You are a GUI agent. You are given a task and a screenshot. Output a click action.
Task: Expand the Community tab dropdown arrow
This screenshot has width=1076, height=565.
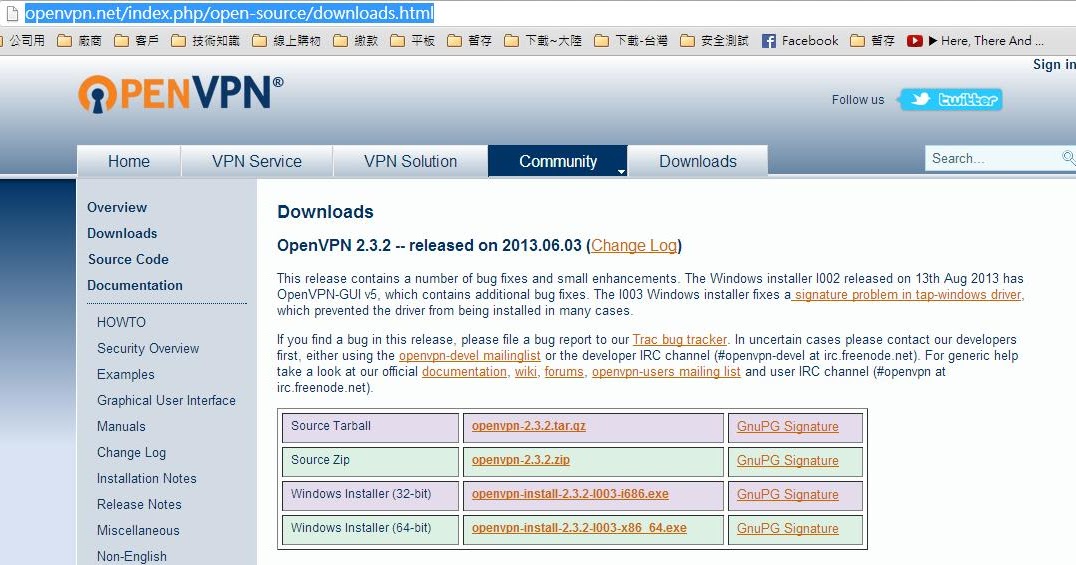click(621, 171)
